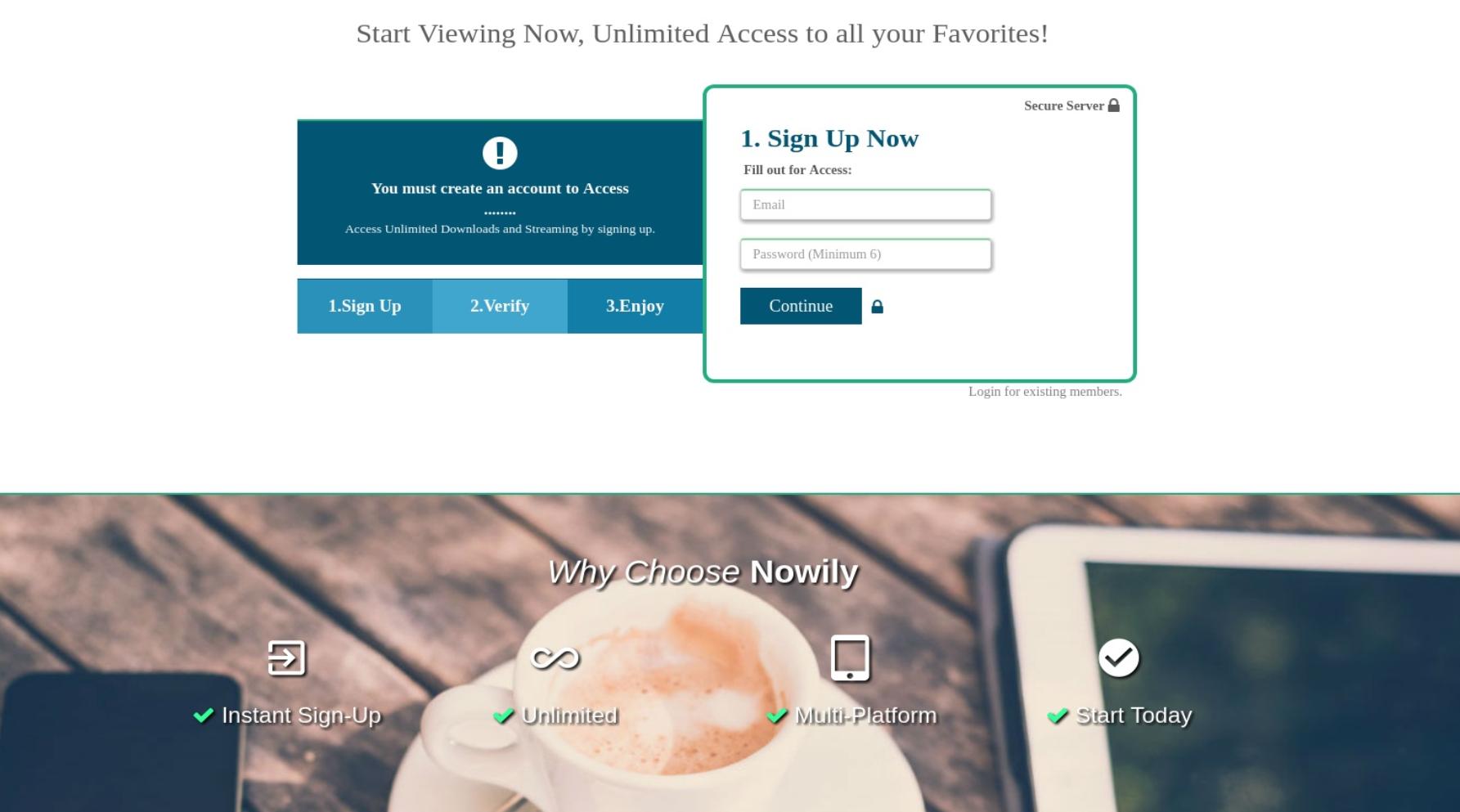1460x812 pixels.
Task: Click green checkmark next to Multi-Platform
Action: (776, 716)
